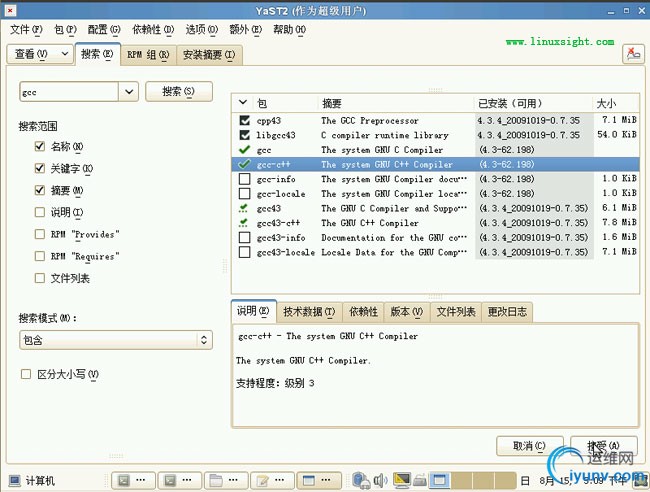This screenshot has height=492, width=650.
Task: Switch to the 版本 tab
Action: pos(407,312)
